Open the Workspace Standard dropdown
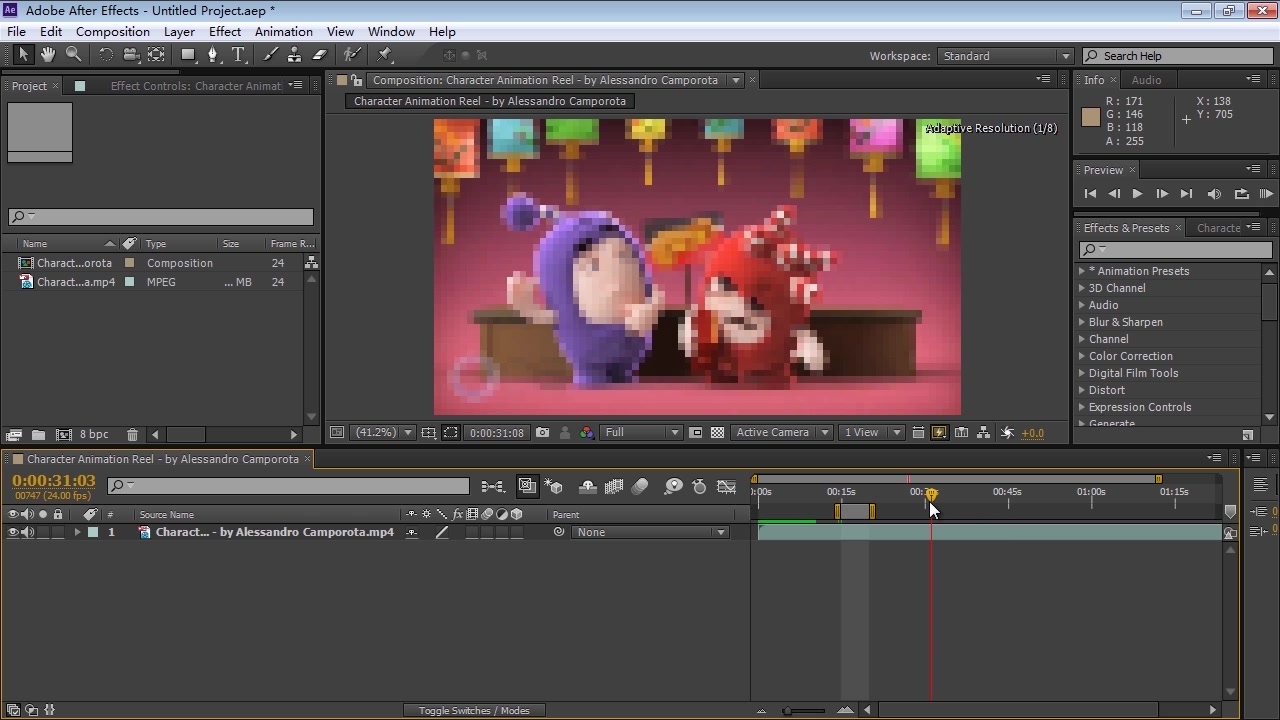 coord(1005,56)
